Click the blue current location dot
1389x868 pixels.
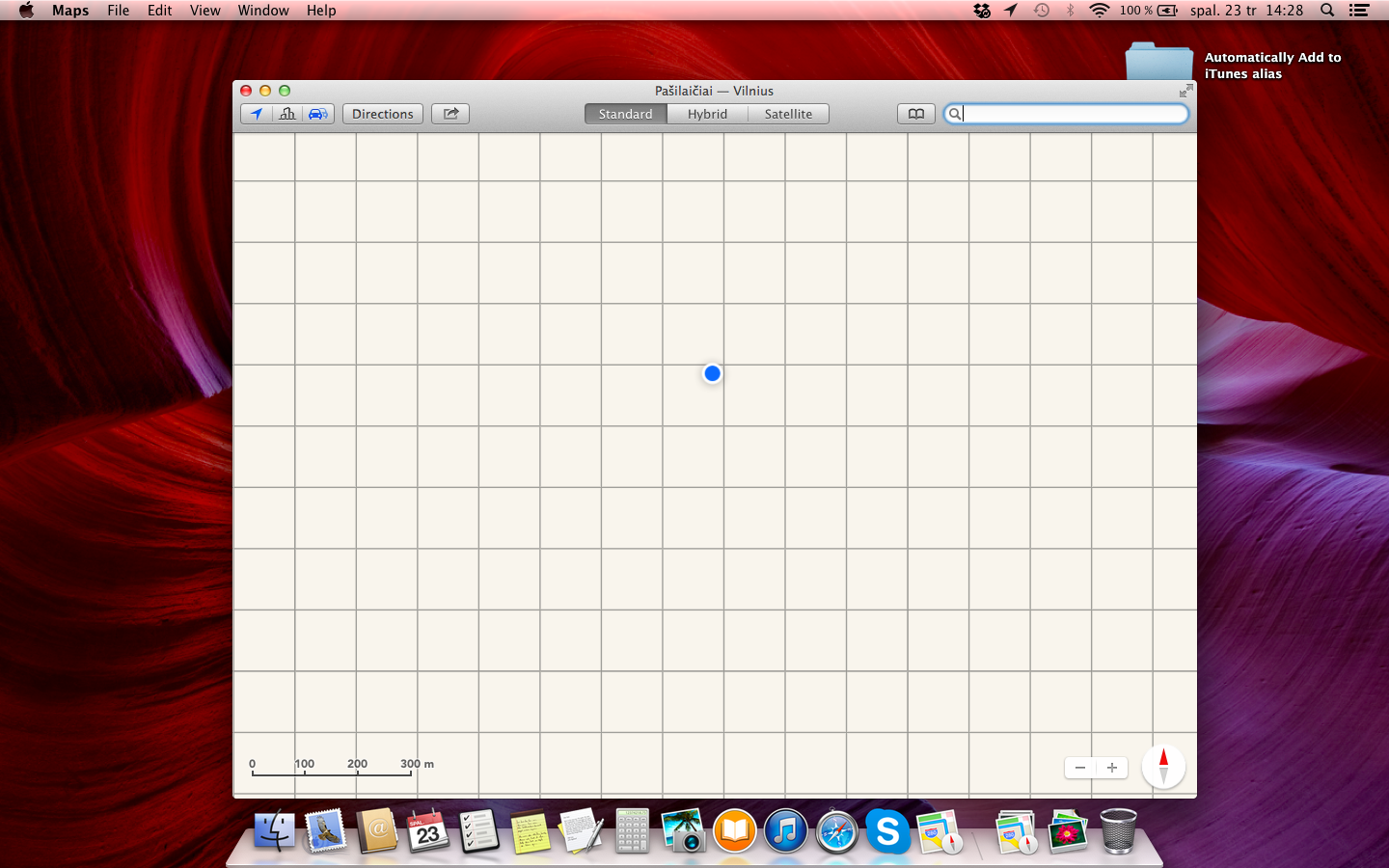click(x=712, y=373)
